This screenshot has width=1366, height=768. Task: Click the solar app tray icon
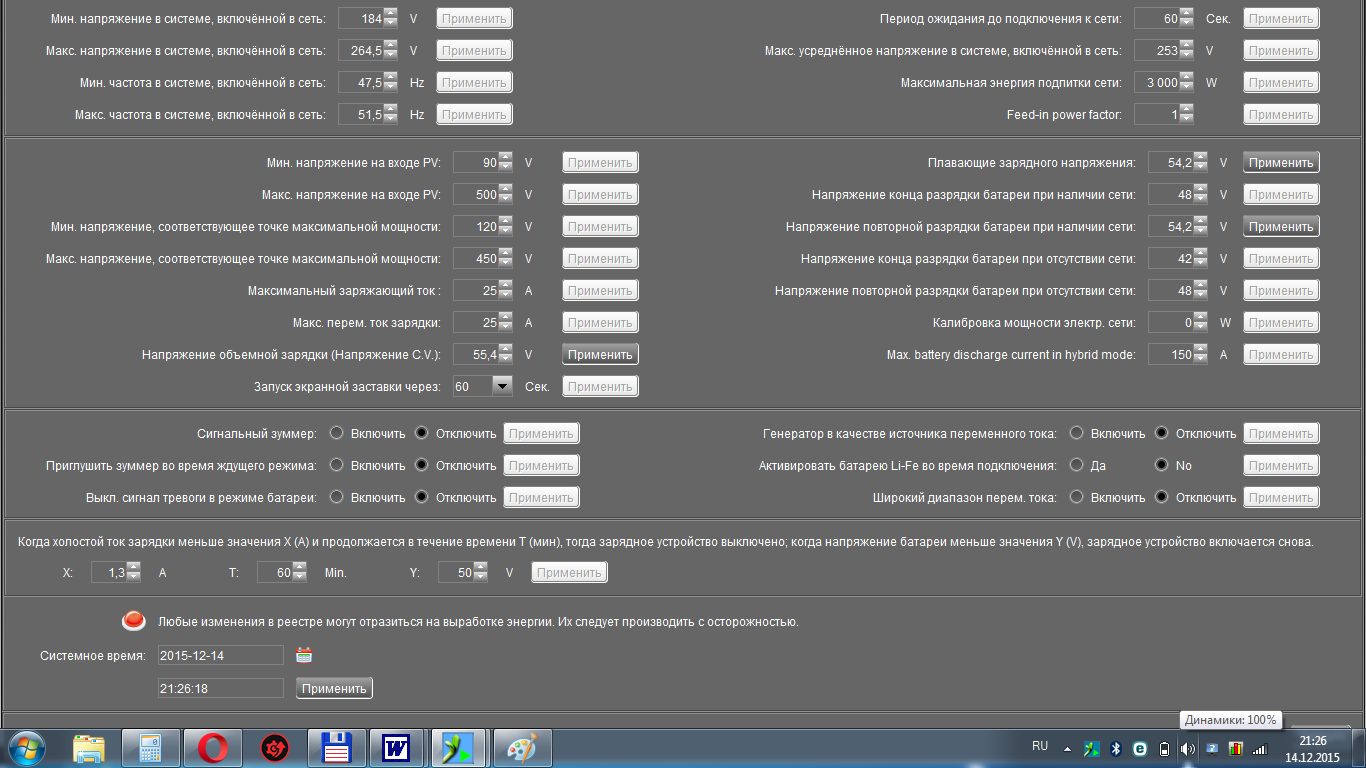click(x=1093, y=748)
